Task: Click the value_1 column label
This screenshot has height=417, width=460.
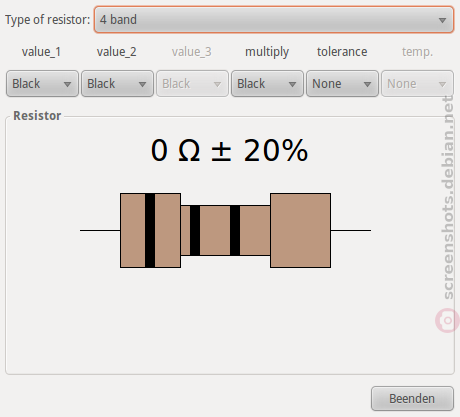Action: click(41, 52)
